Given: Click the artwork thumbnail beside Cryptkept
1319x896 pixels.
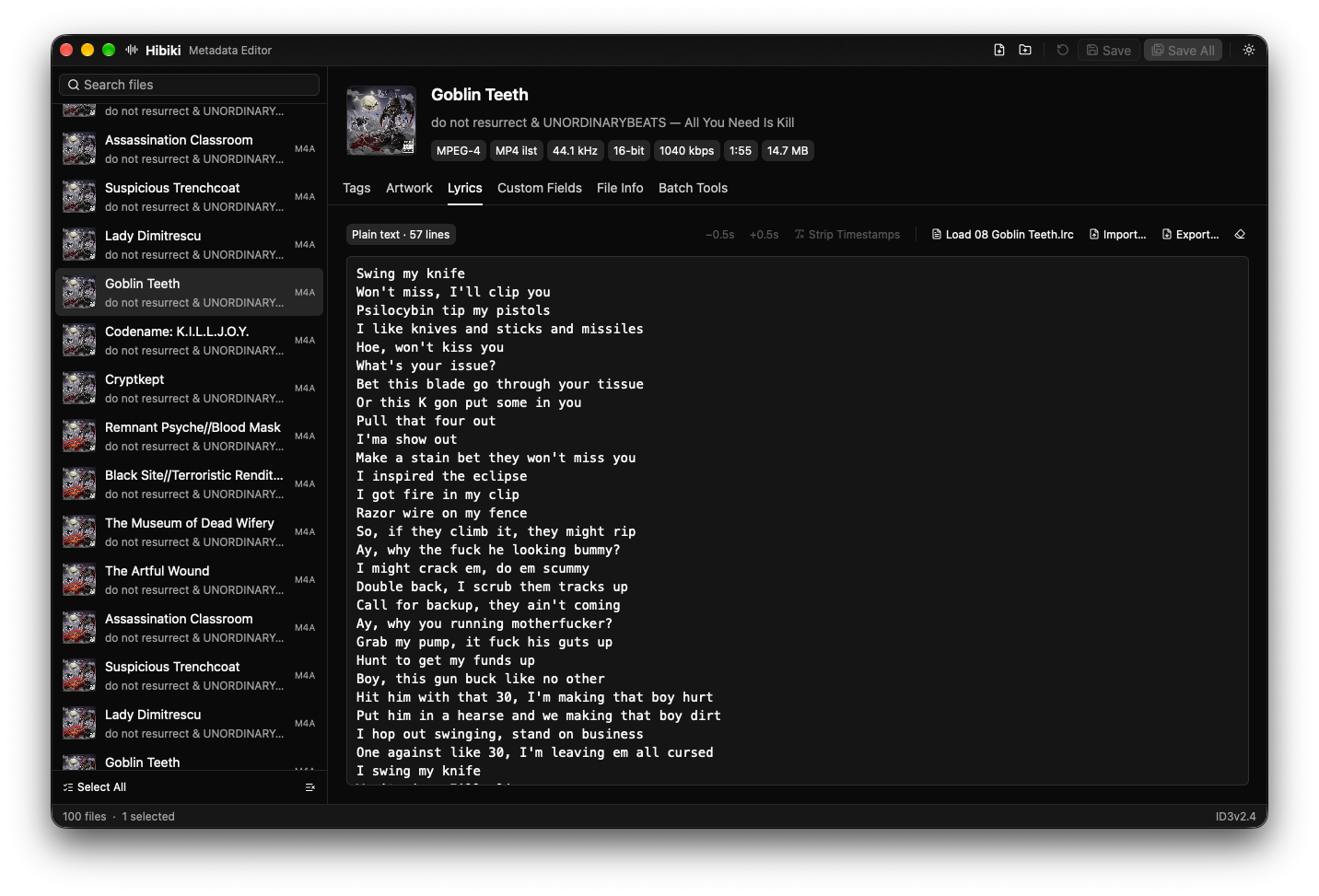Looking at the screenshot, I should tap(79, 388).
